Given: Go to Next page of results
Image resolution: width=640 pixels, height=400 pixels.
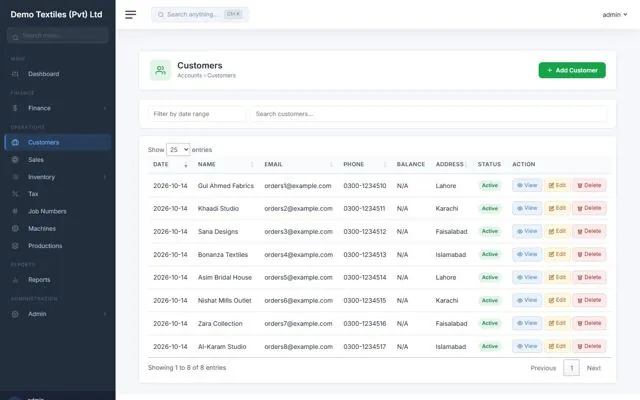Looking at the screenshot, I should pos(593,368).
